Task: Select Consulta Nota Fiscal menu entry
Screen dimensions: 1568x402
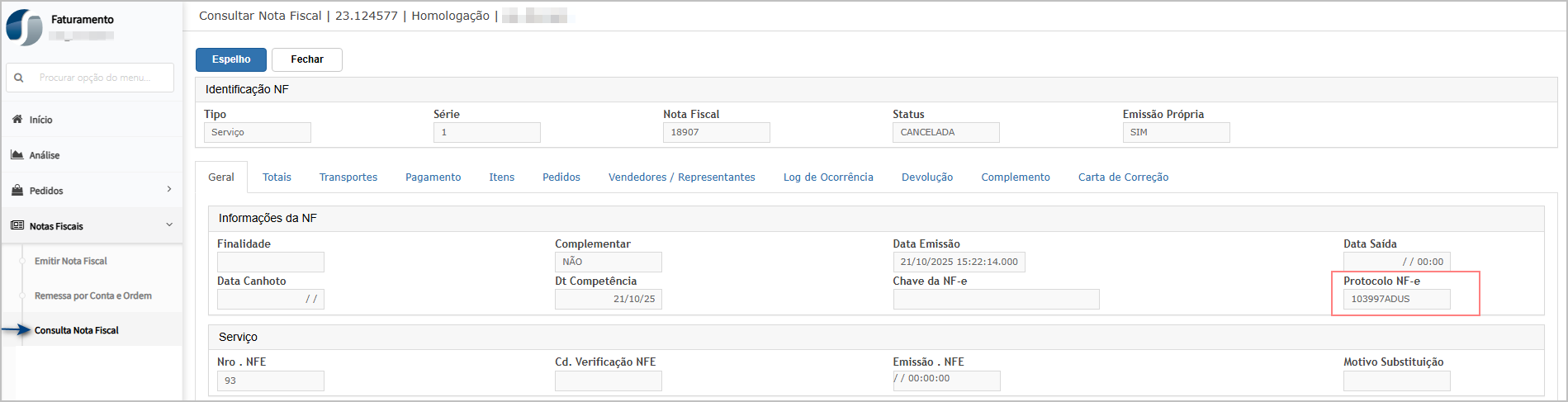Action: click(x=77, y=330)
